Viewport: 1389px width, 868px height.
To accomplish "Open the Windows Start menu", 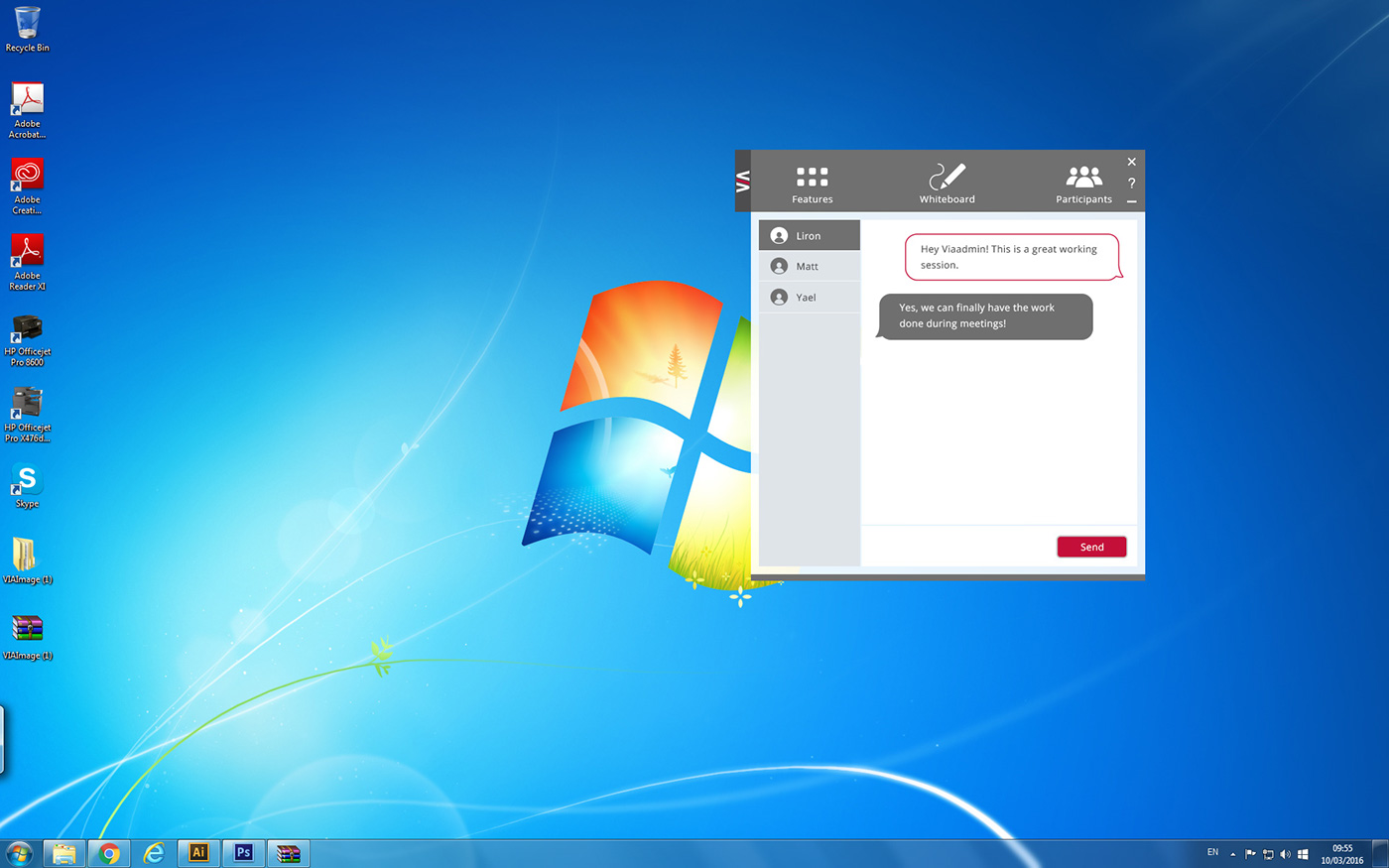I will [x=19, y=853].
